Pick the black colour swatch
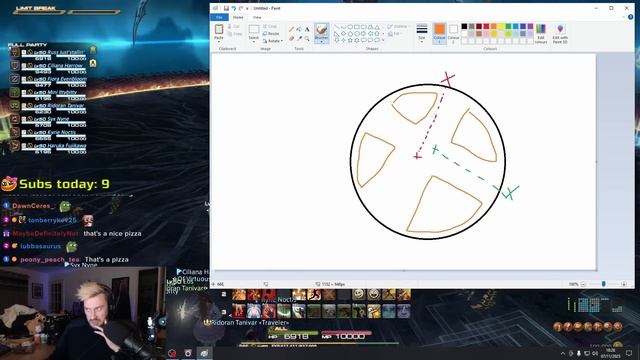Viewport: 640px width, 360px height. coord(464,27)
